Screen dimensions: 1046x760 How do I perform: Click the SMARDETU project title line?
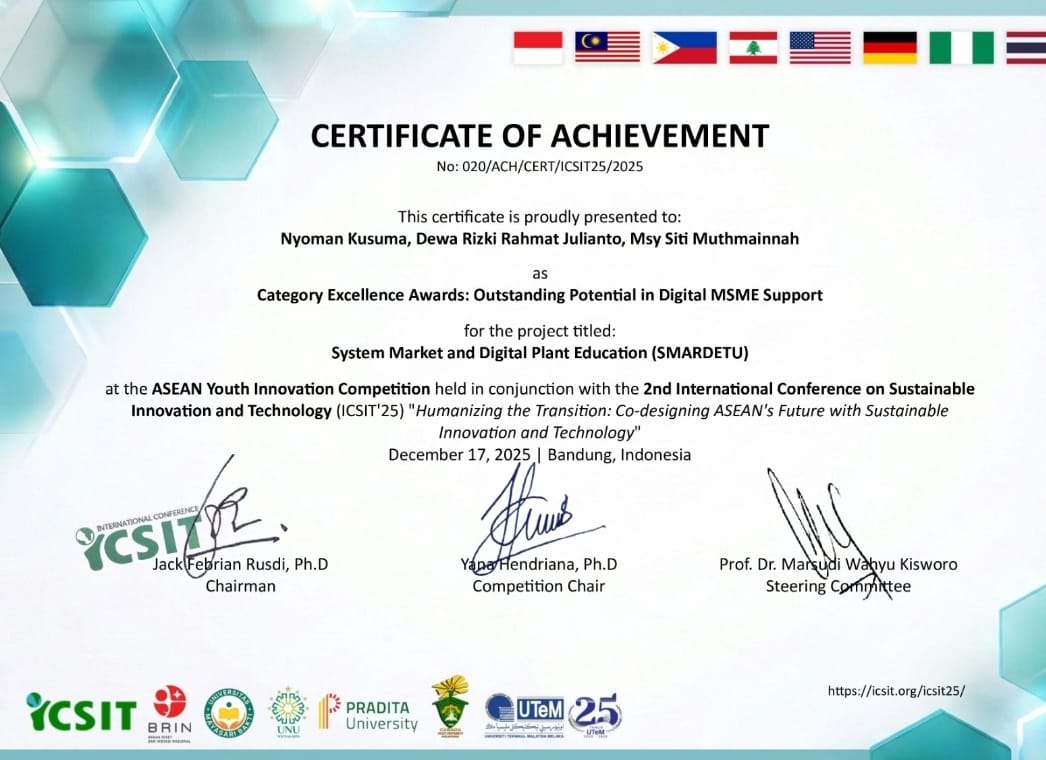(x=540, y=352)
